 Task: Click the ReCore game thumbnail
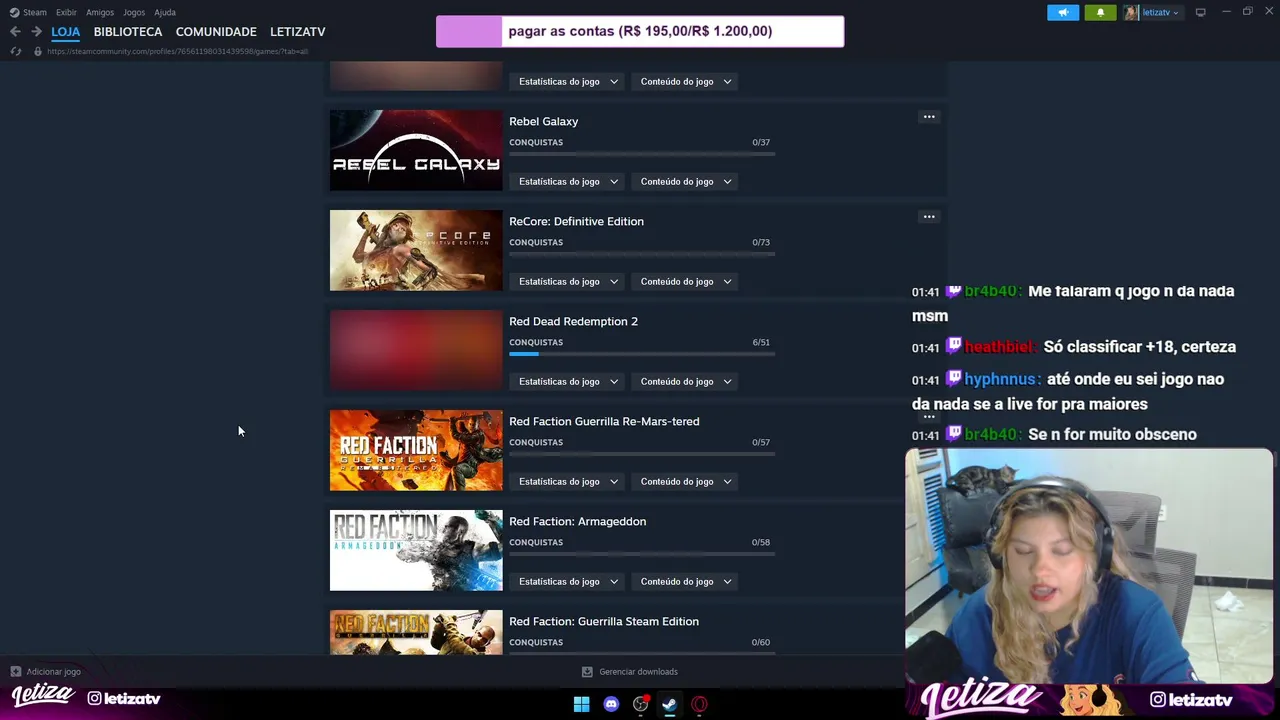pos(416,250)
